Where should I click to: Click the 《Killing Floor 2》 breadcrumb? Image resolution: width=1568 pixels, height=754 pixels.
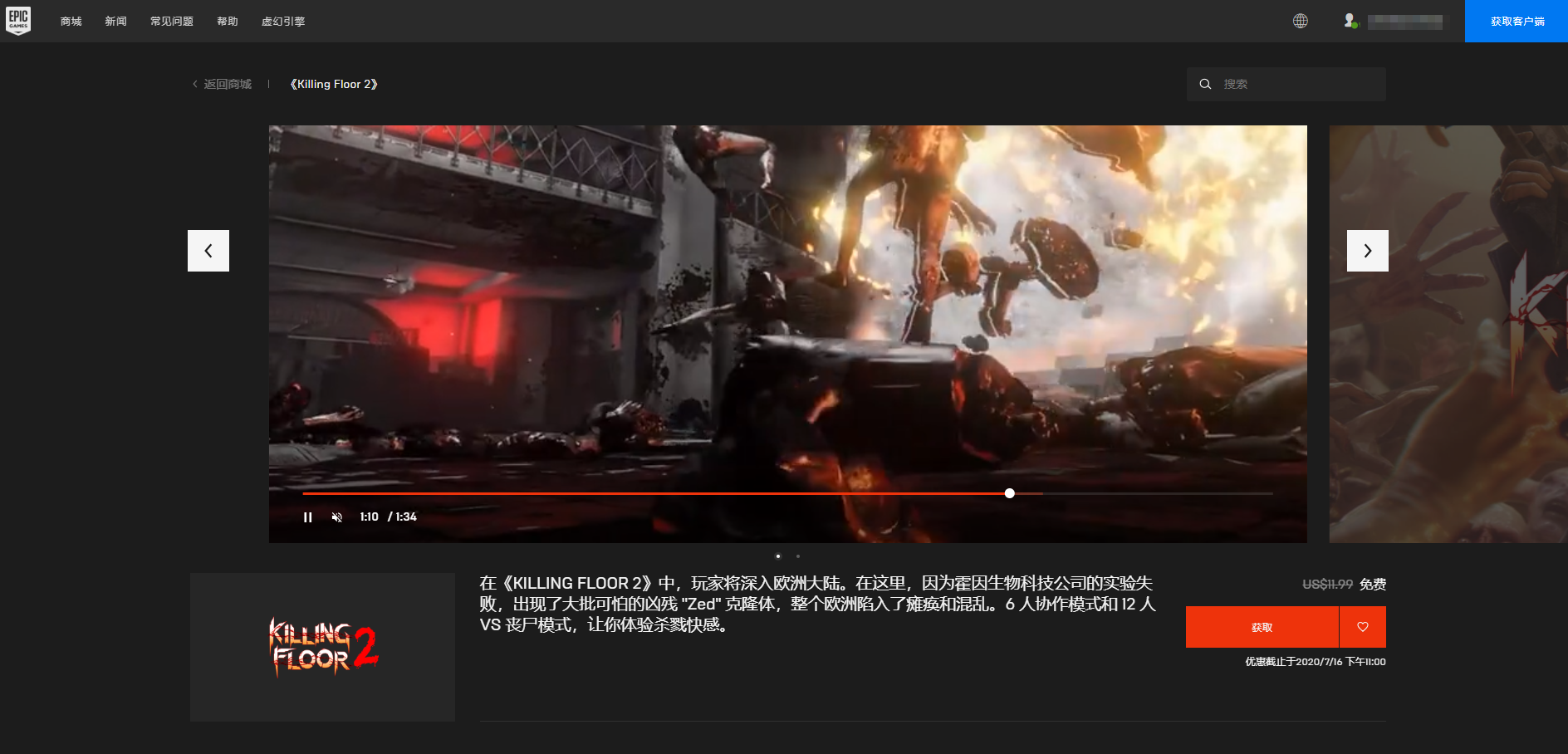pos(334,84)
